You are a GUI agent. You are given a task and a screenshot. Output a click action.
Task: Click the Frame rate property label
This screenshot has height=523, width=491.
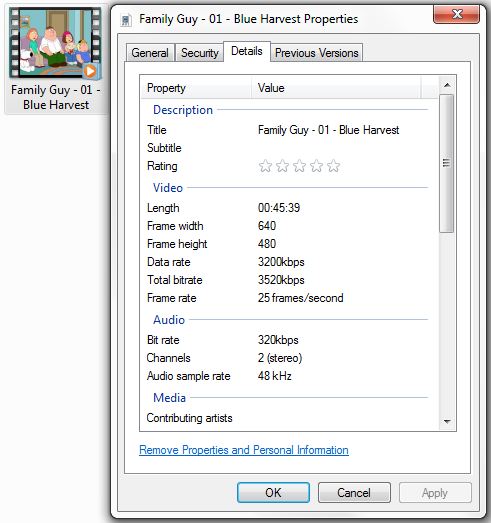[x=171, y=298]
